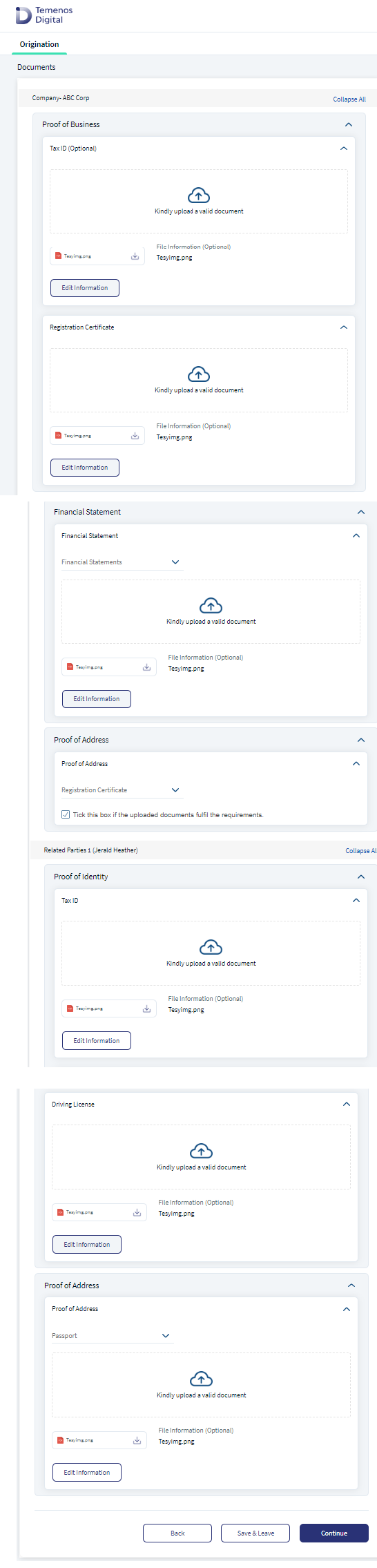Collapse the Proof of Identity section

click(361, 877)
